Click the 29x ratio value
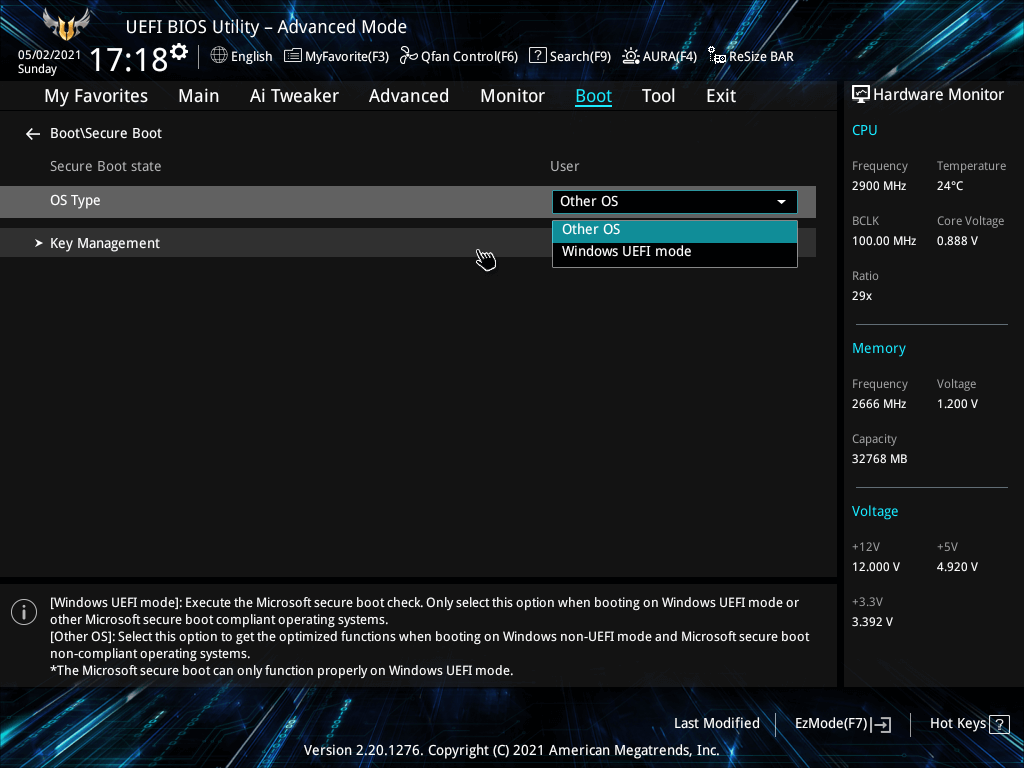The image size is (1024, 768). pyautogui.click(x=861, y=296)
